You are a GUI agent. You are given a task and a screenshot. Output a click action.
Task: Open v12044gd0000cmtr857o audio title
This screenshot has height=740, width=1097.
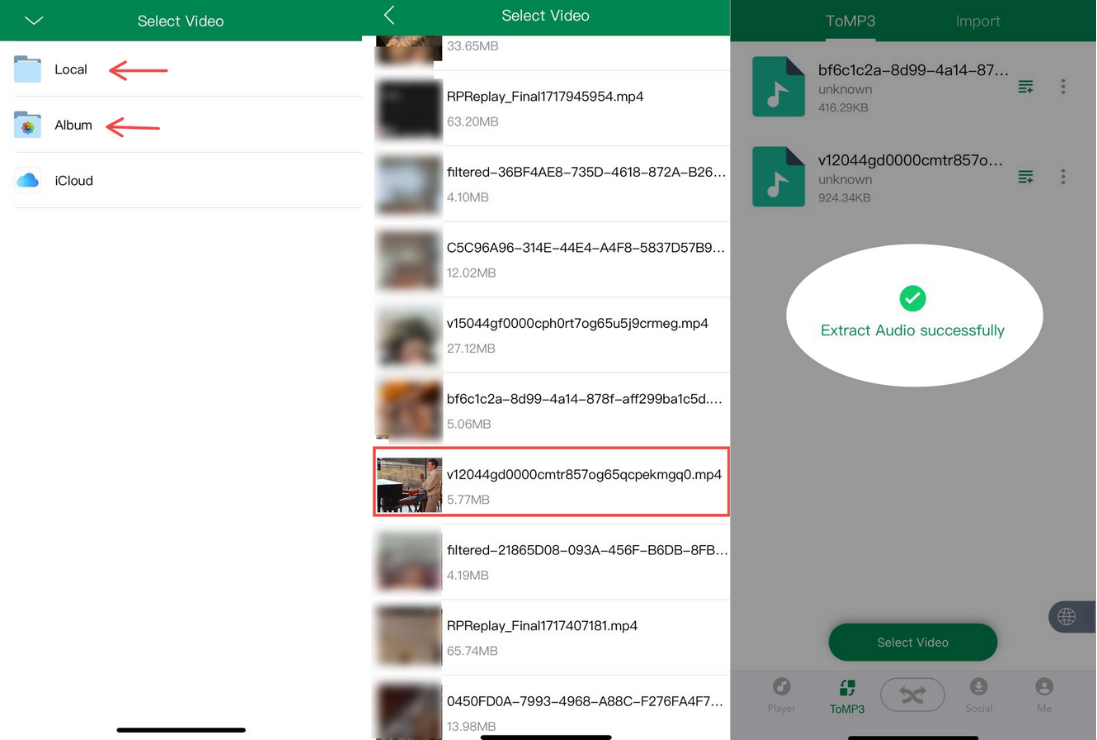pos(910,160)
